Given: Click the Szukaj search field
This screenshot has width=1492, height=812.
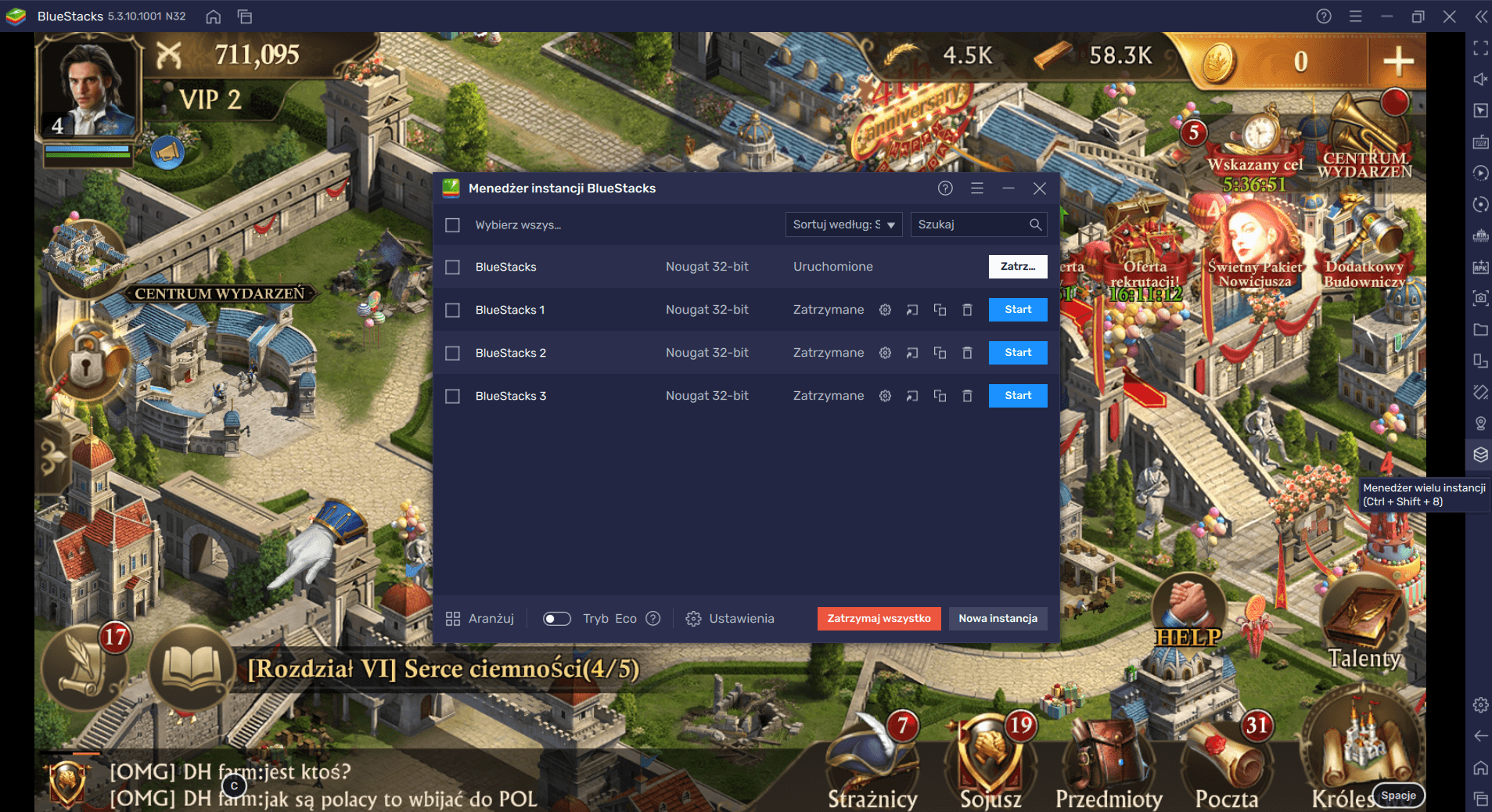Looking at the screenshot, I should point(978,225).
